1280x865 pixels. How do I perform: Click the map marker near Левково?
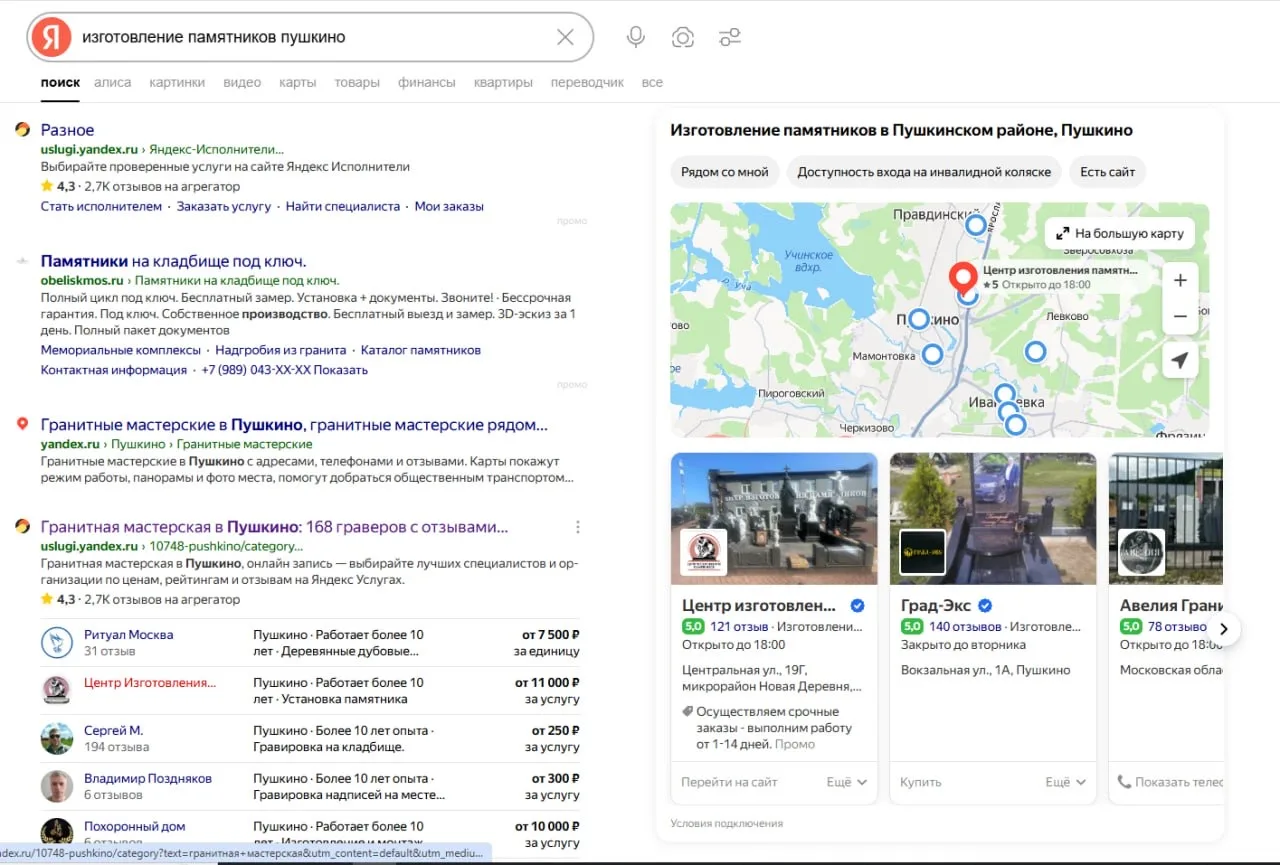point(1036,351)
